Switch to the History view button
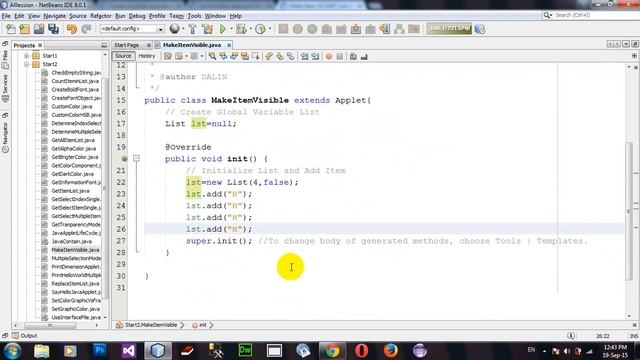 [147, 56]
